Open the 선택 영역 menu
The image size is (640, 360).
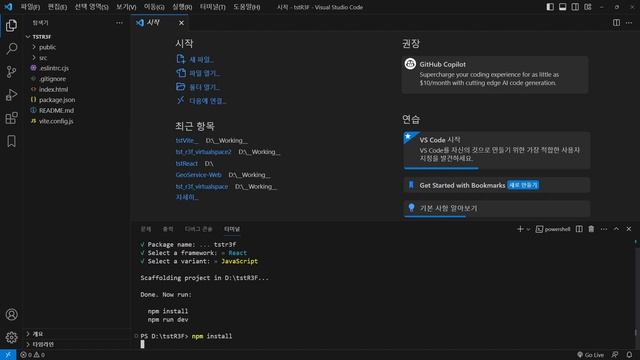(x=91, y=7)
